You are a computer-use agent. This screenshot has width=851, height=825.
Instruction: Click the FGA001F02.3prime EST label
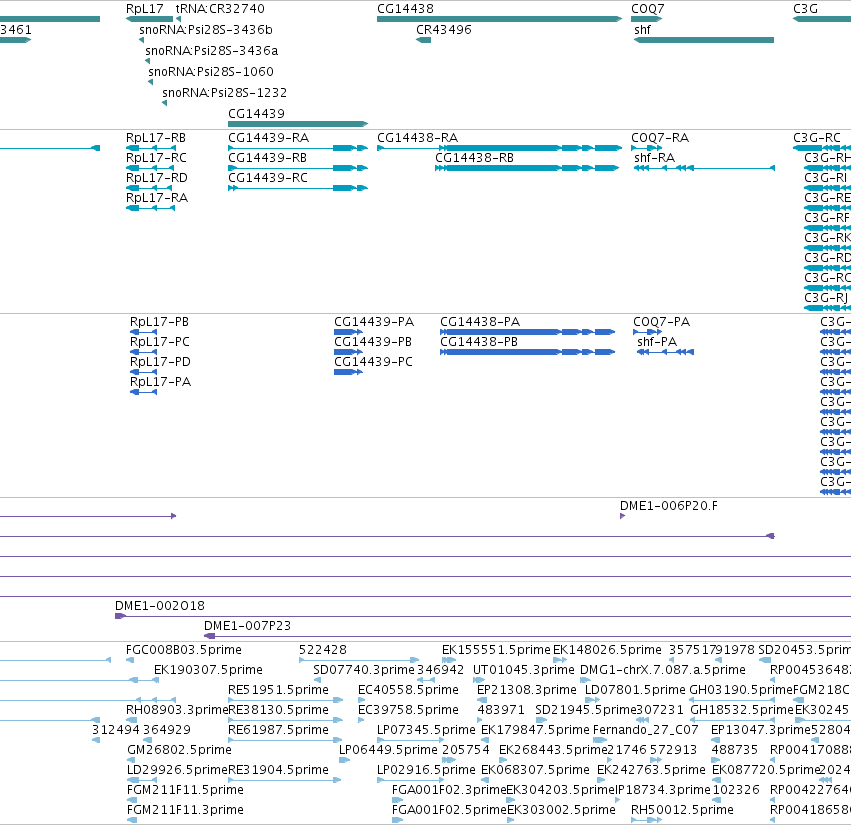(x=449, y=790)
